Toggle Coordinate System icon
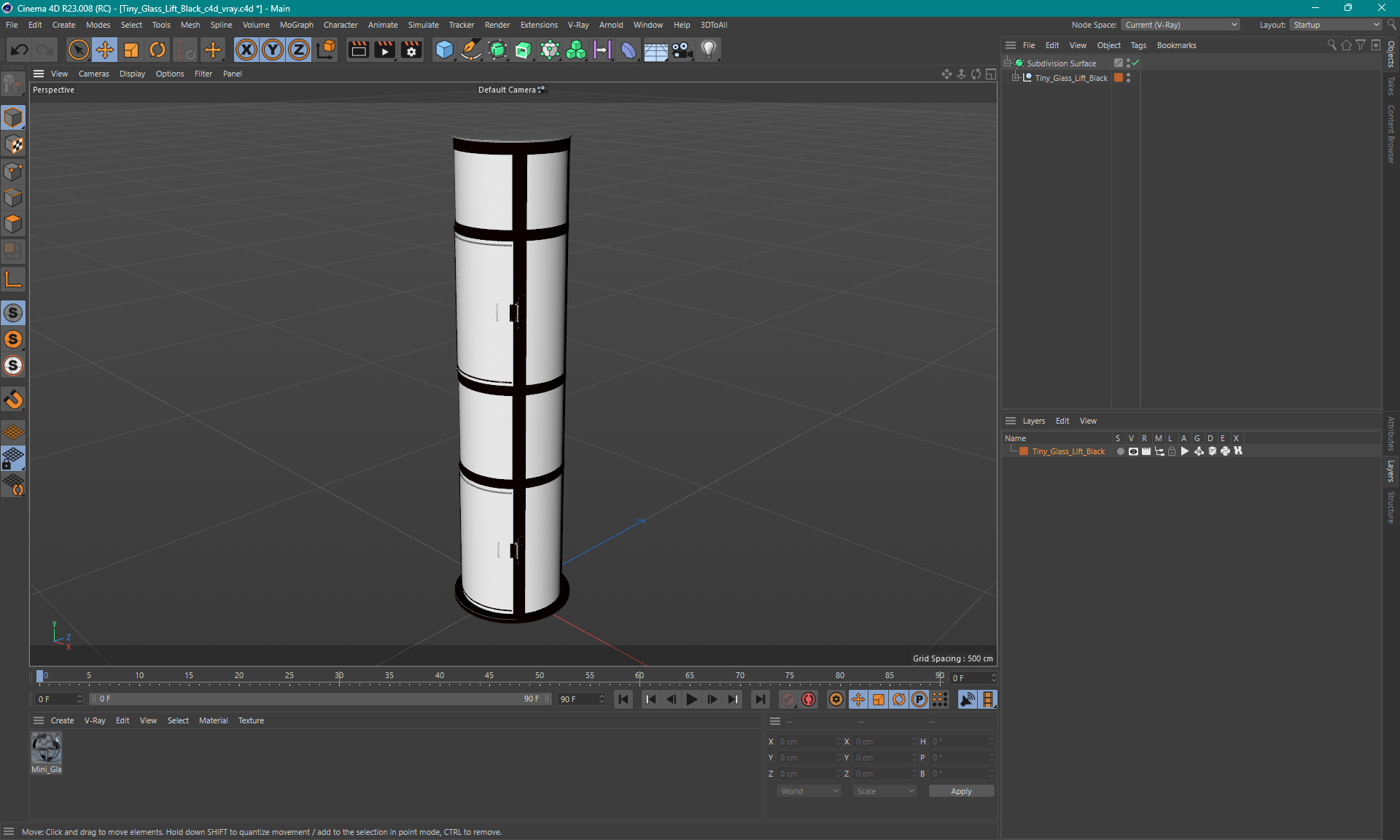This screenshot has width=1400, height=840. pos(326,50)
